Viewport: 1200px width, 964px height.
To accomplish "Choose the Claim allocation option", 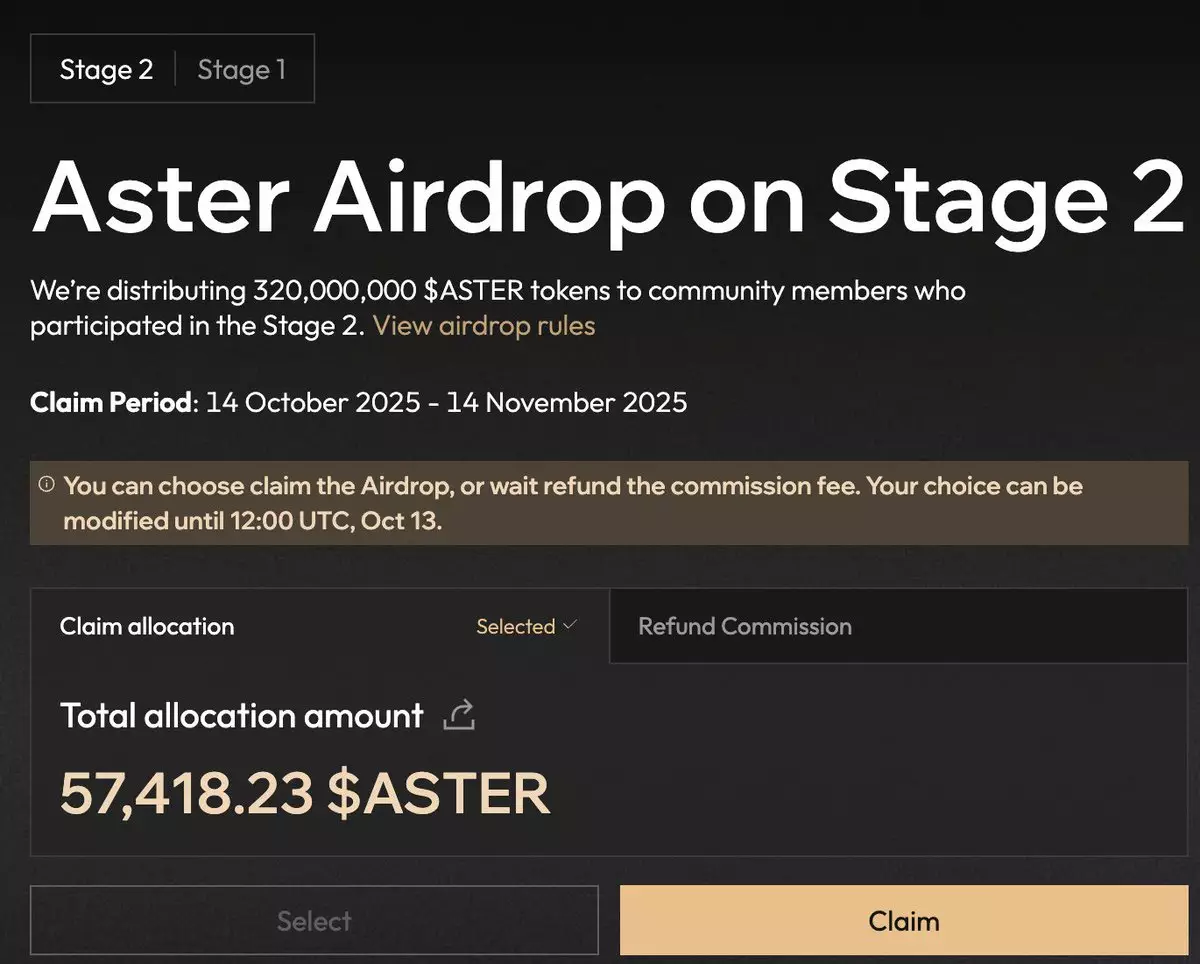I will [147, 626].
